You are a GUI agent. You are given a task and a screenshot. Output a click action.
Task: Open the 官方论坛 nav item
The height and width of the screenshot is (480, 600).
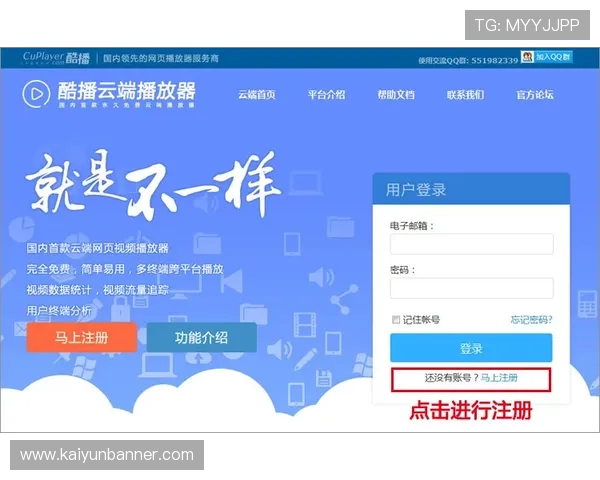(x=535, y=95)
